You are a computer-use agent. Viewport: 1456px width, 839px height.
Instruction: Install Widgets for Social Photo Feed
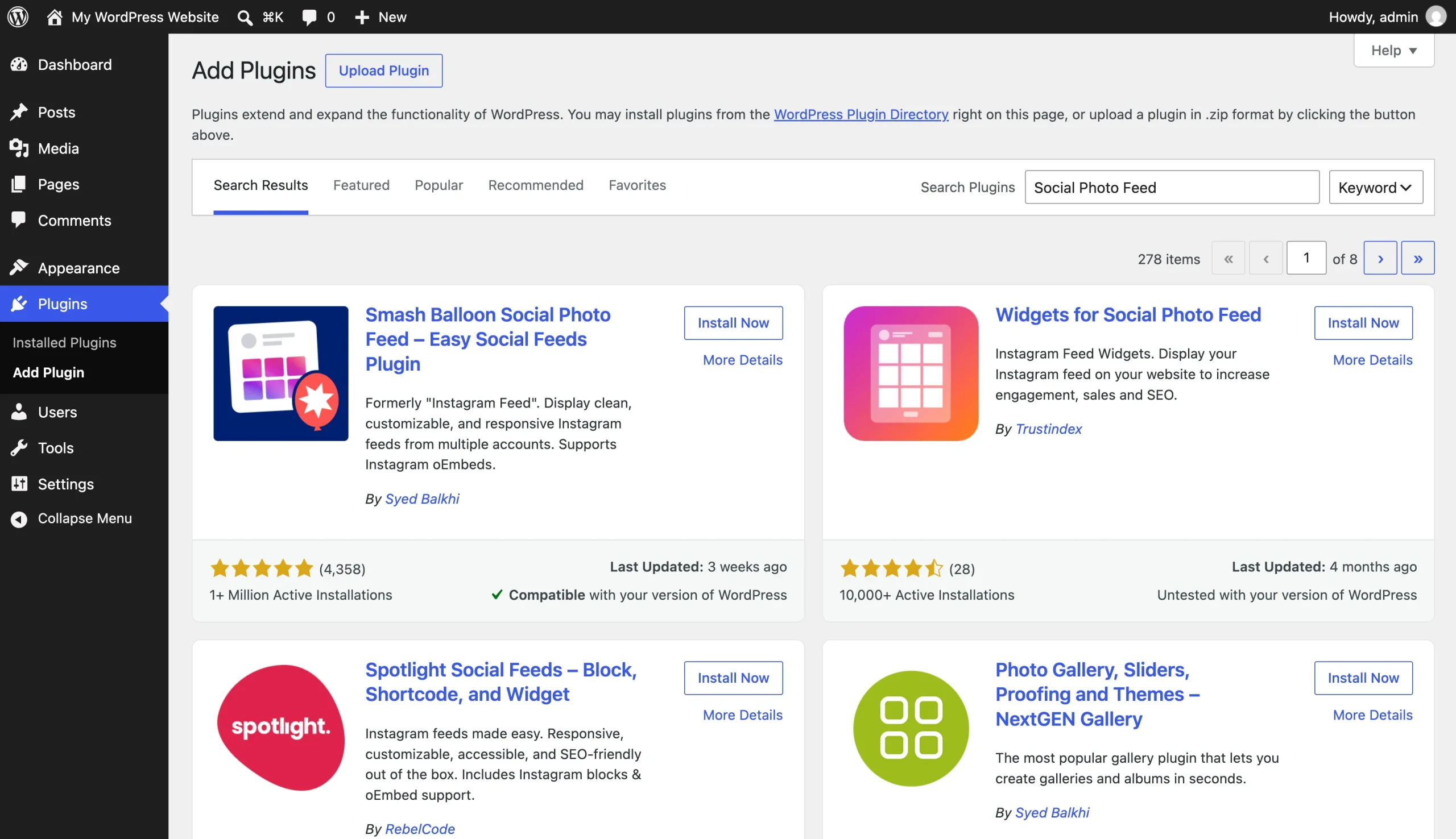(x=1363, y=323)
